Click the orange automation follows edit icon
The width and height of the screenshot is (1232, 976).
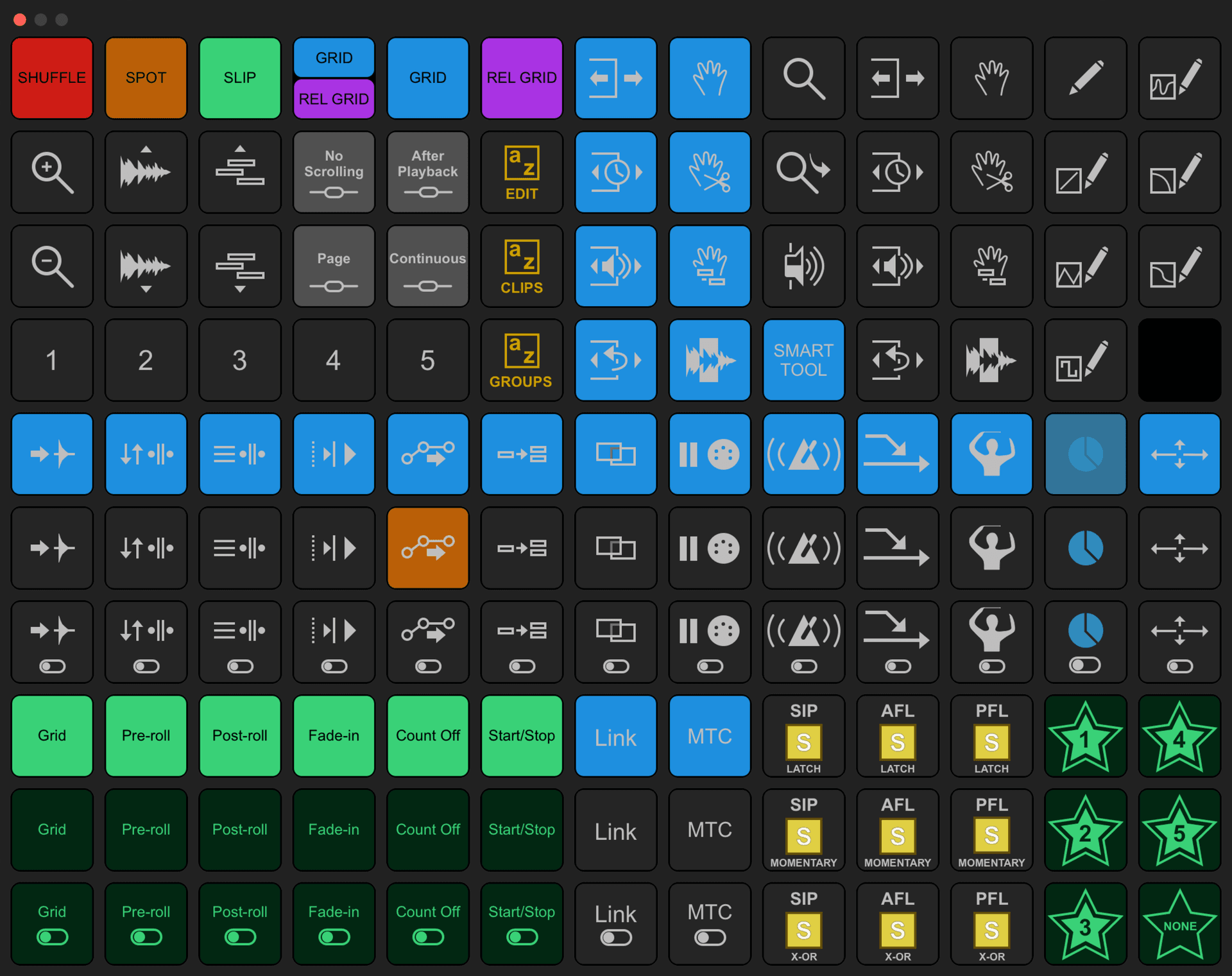pyautogui.click(x=428, y=548)
